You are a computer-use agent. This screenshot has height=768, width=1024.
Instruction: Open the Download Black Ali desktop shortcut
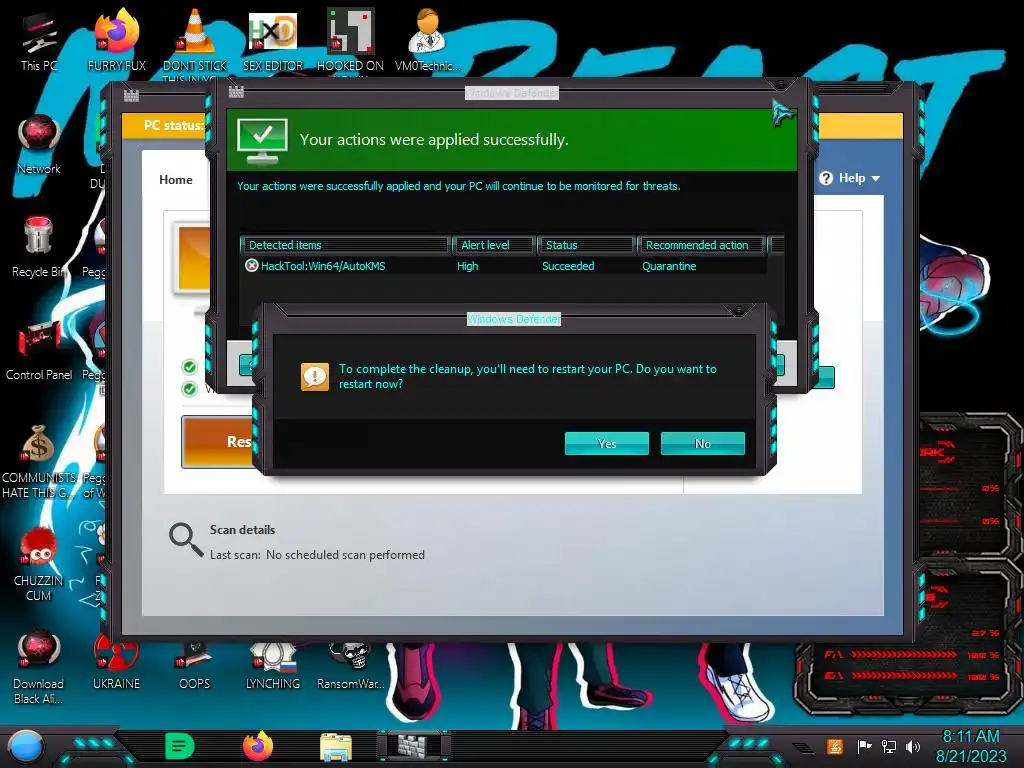39,667
